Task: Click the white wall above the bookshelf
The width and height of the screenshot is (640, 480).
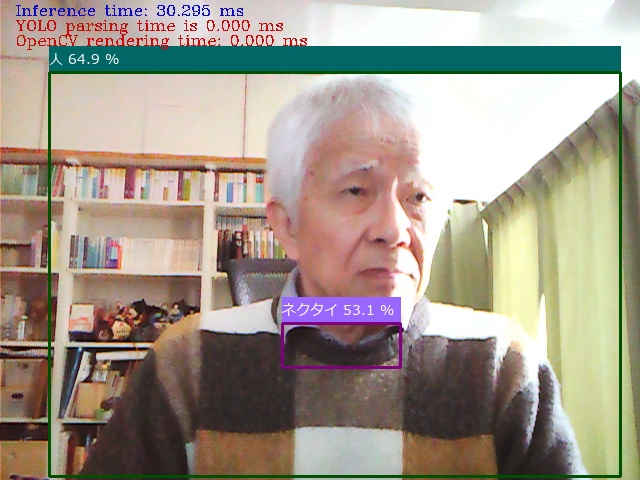Action: pyautogui.click(x=150, y=110)
